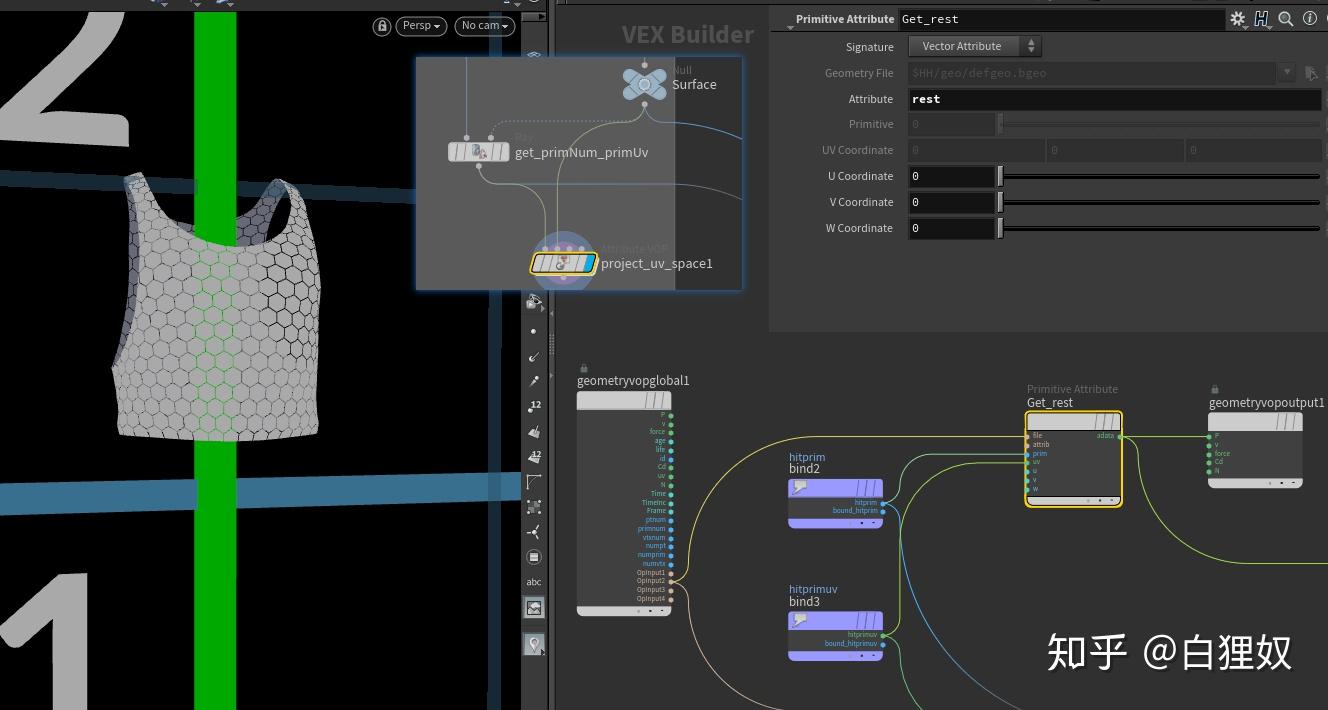Click the lock icon above geometryvopglobal1
1328x710 pixels.
click(x=584, y=369)
